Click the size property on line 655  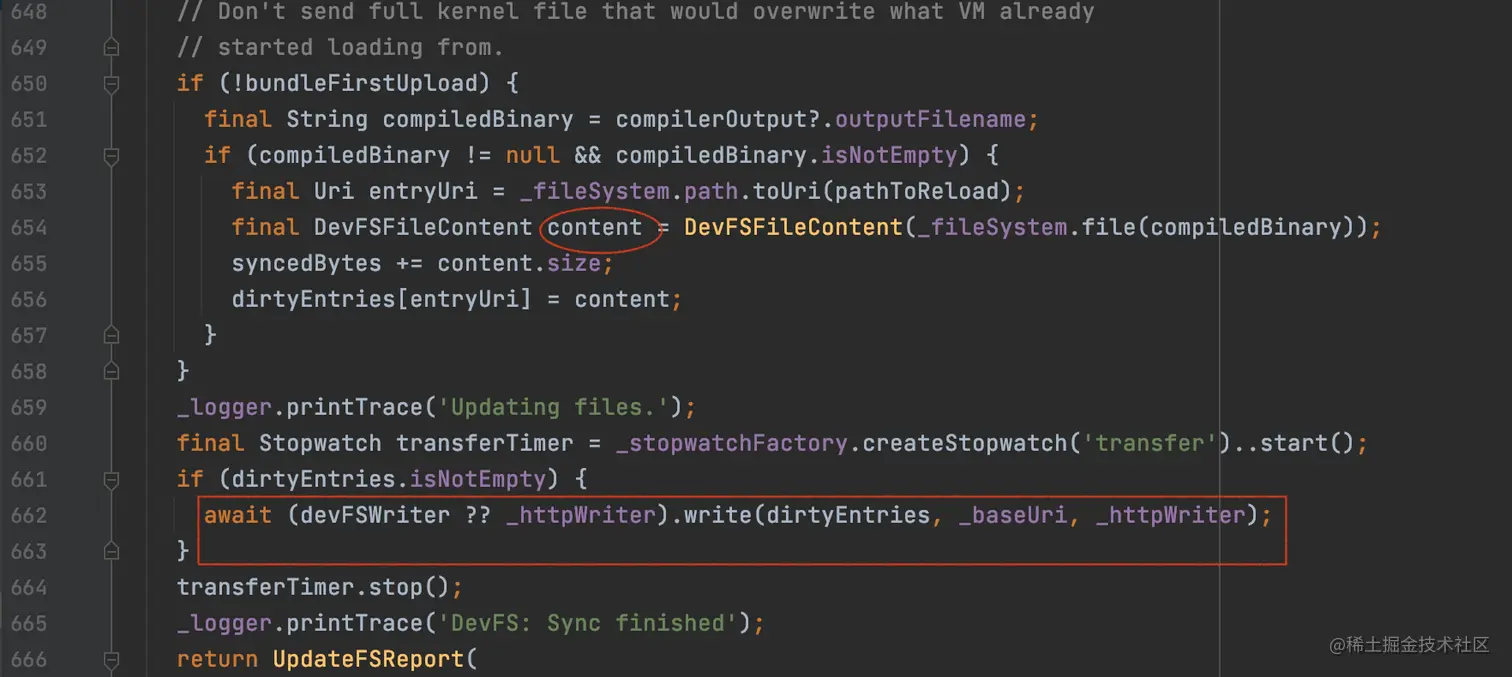574,263
